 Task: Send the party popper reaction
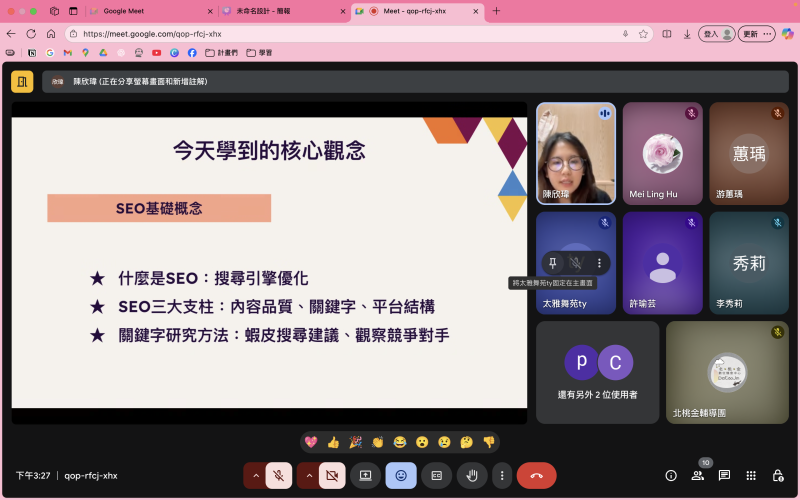(355, 442)
